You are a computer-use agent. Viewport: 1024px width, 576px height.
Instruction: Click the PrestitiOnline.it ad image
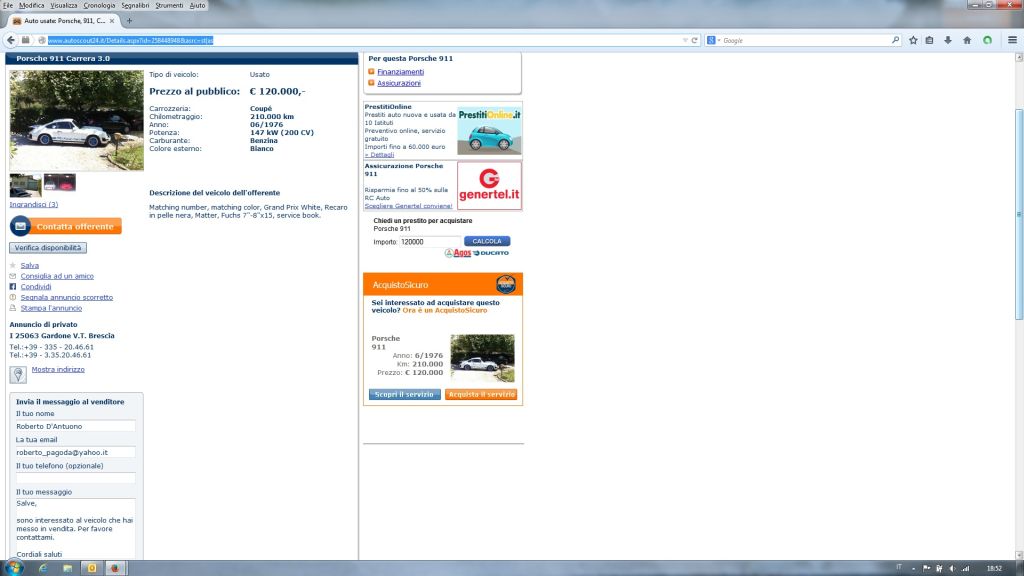489,131
